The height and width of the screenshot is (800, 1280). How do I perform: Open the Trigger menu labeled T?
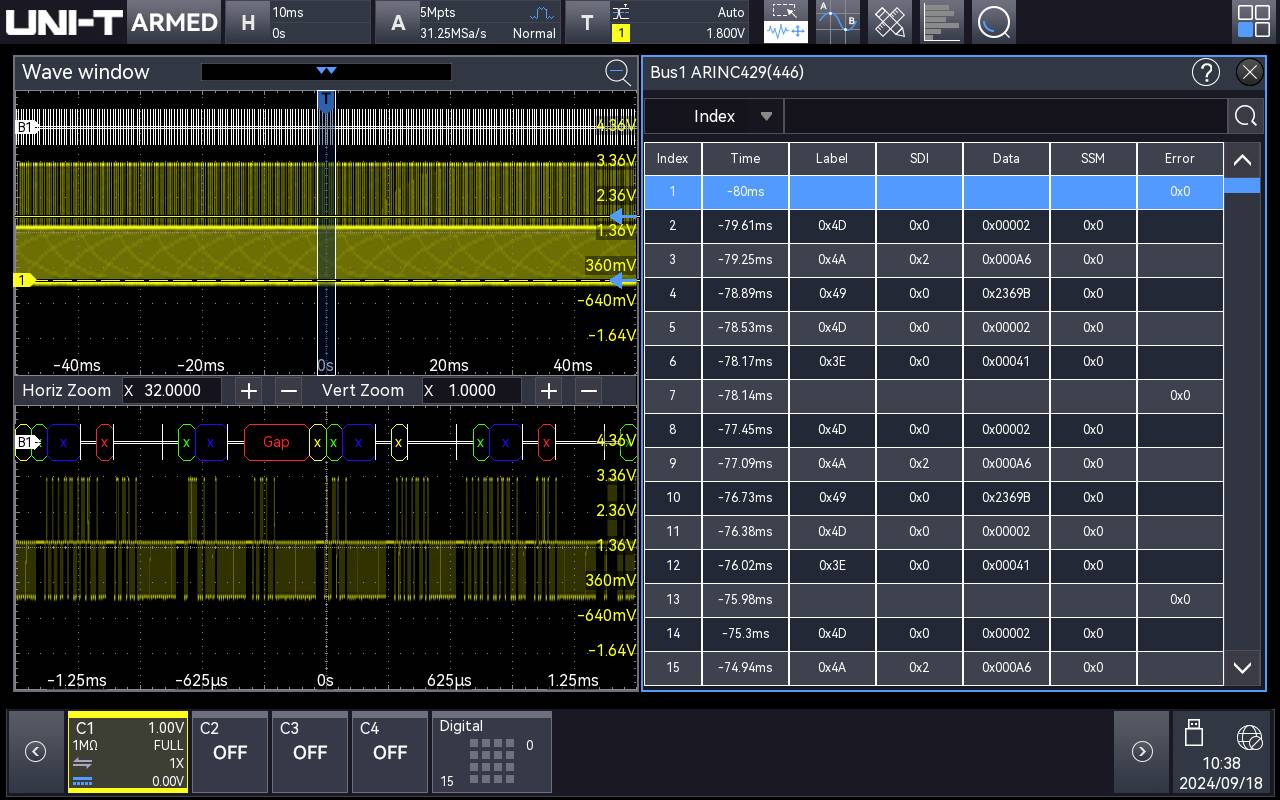(x=587, y=21)
